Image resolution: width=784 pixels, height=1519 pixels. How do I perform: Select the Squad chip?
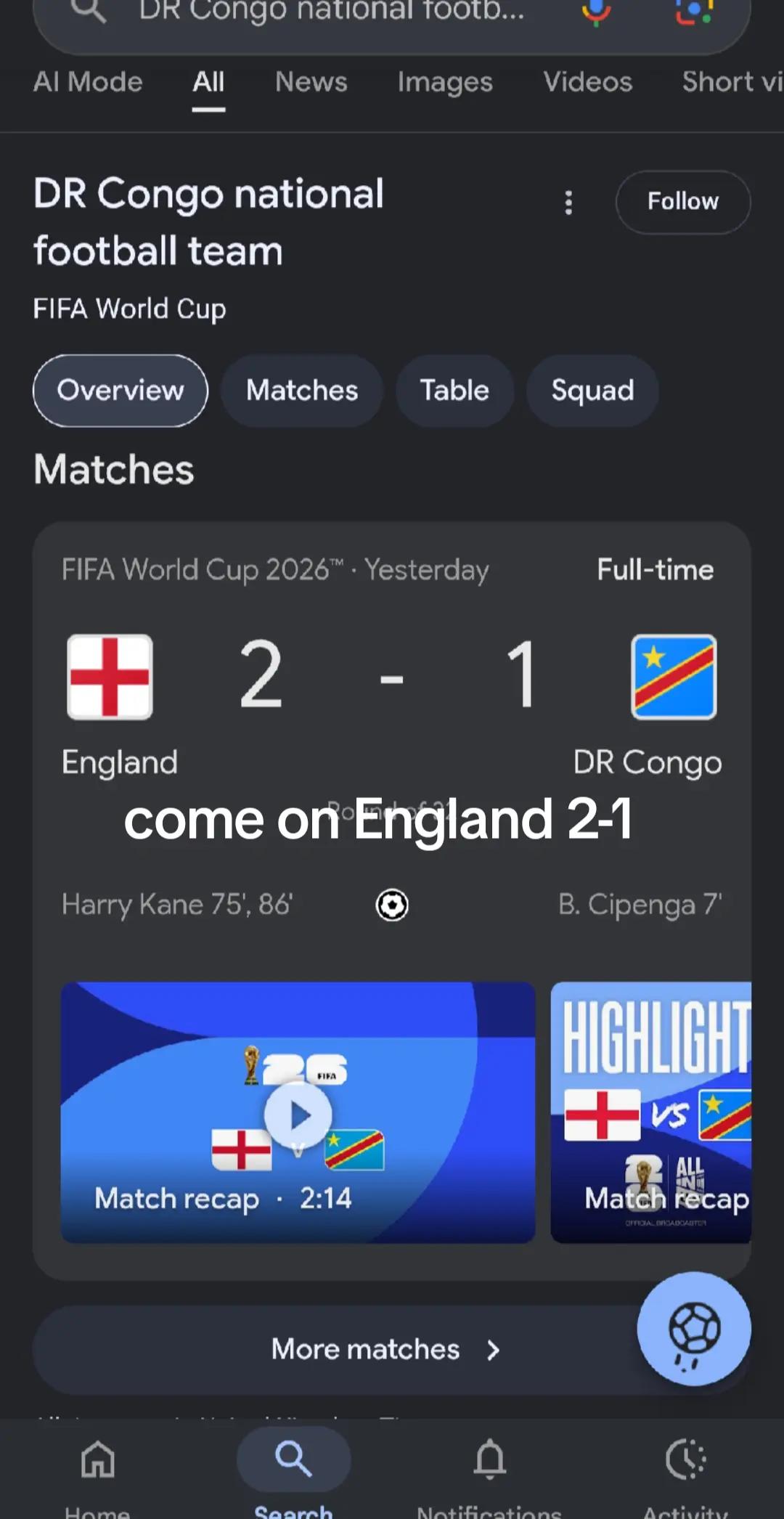592,391
